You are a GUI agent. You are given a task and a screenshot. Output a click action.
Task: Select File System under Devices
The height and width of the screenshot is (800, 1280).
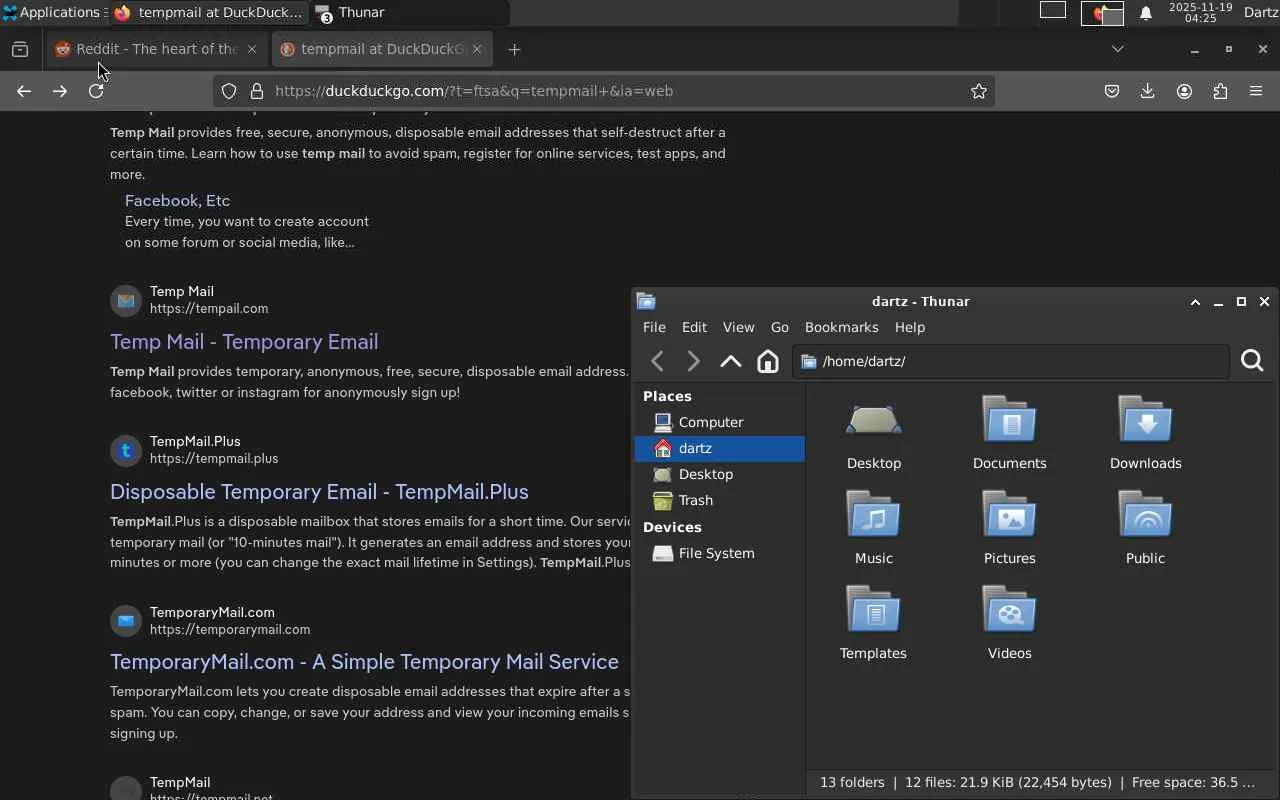(x=719, y=553)
